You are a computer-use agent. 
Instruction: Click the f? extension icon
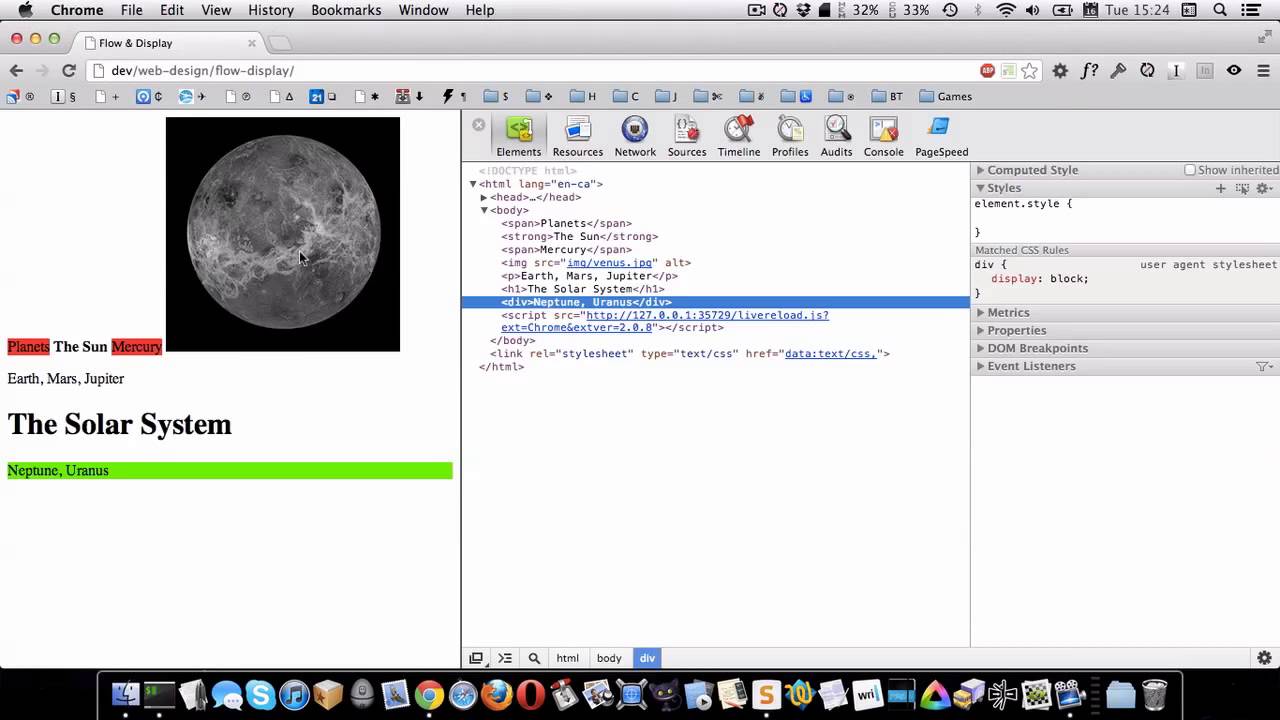tap(1089, 70)
